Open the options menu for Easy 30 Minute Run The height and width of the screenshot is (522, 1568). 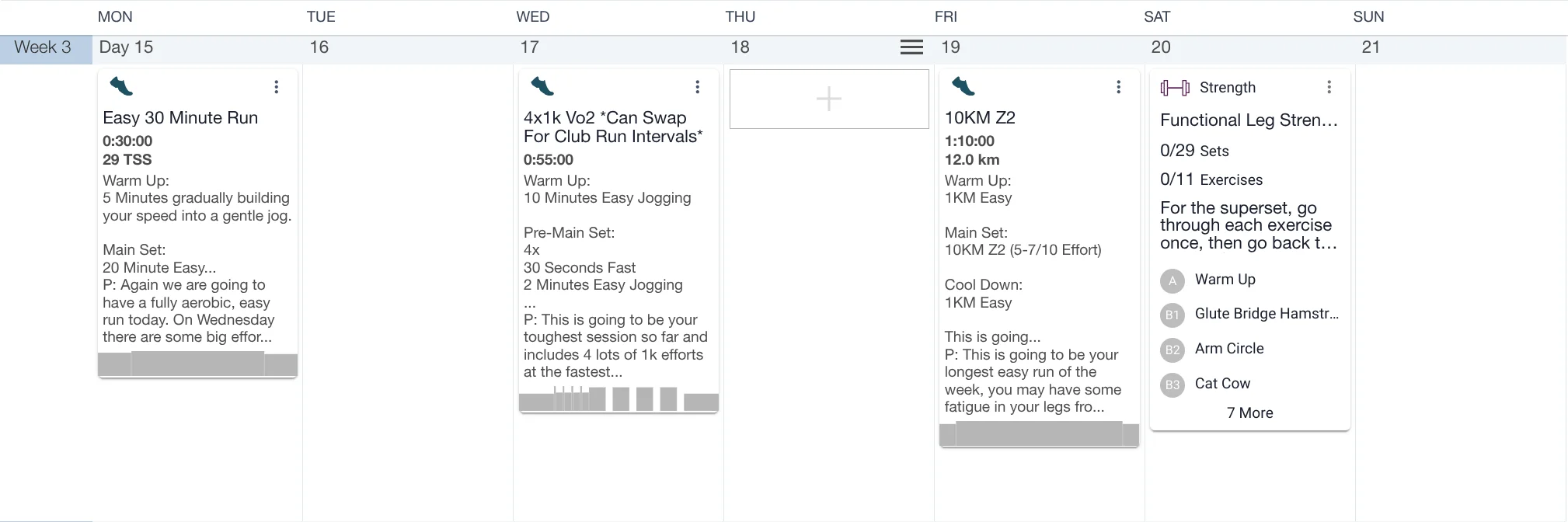pos(276,87)
